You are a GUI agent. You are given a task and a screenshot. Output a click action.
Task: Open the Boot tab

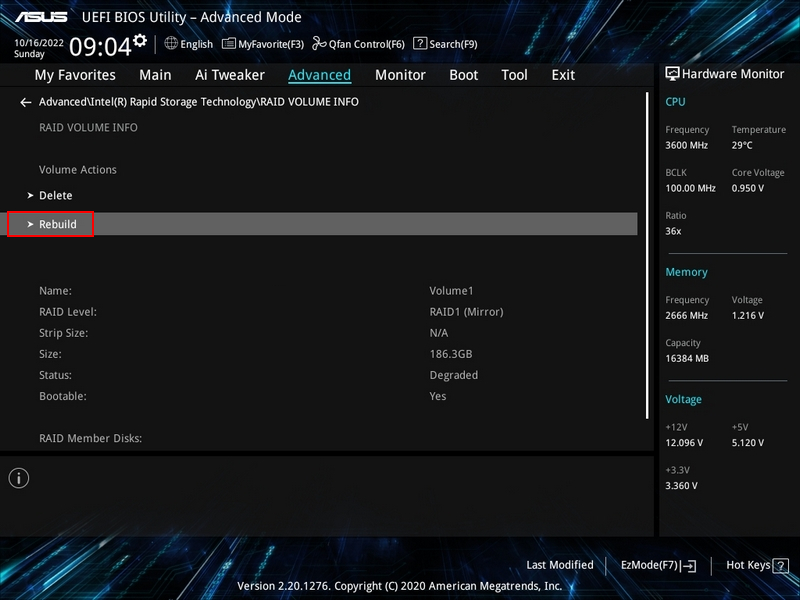[463, 75]
